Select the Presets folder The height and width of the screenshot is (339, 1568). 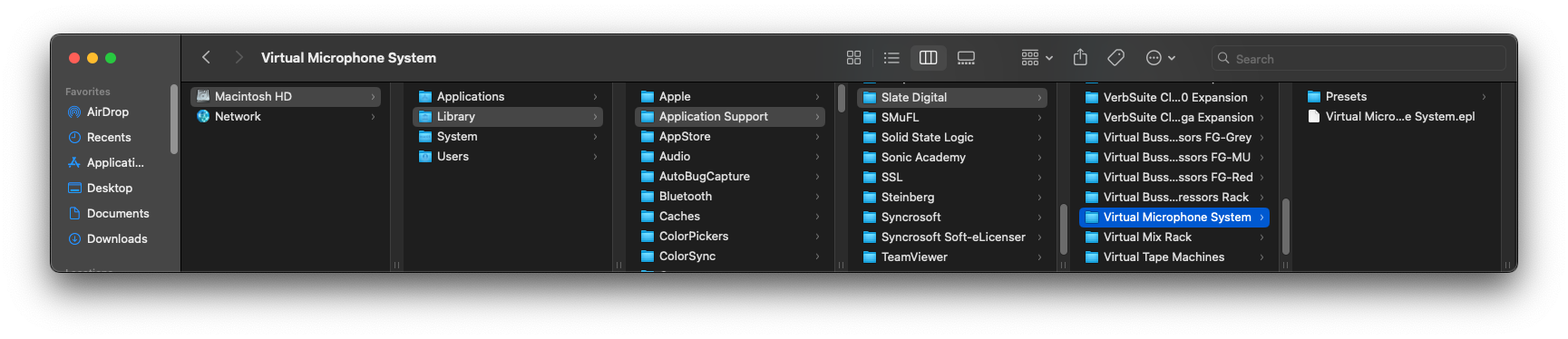click(x=1397, y=96)
